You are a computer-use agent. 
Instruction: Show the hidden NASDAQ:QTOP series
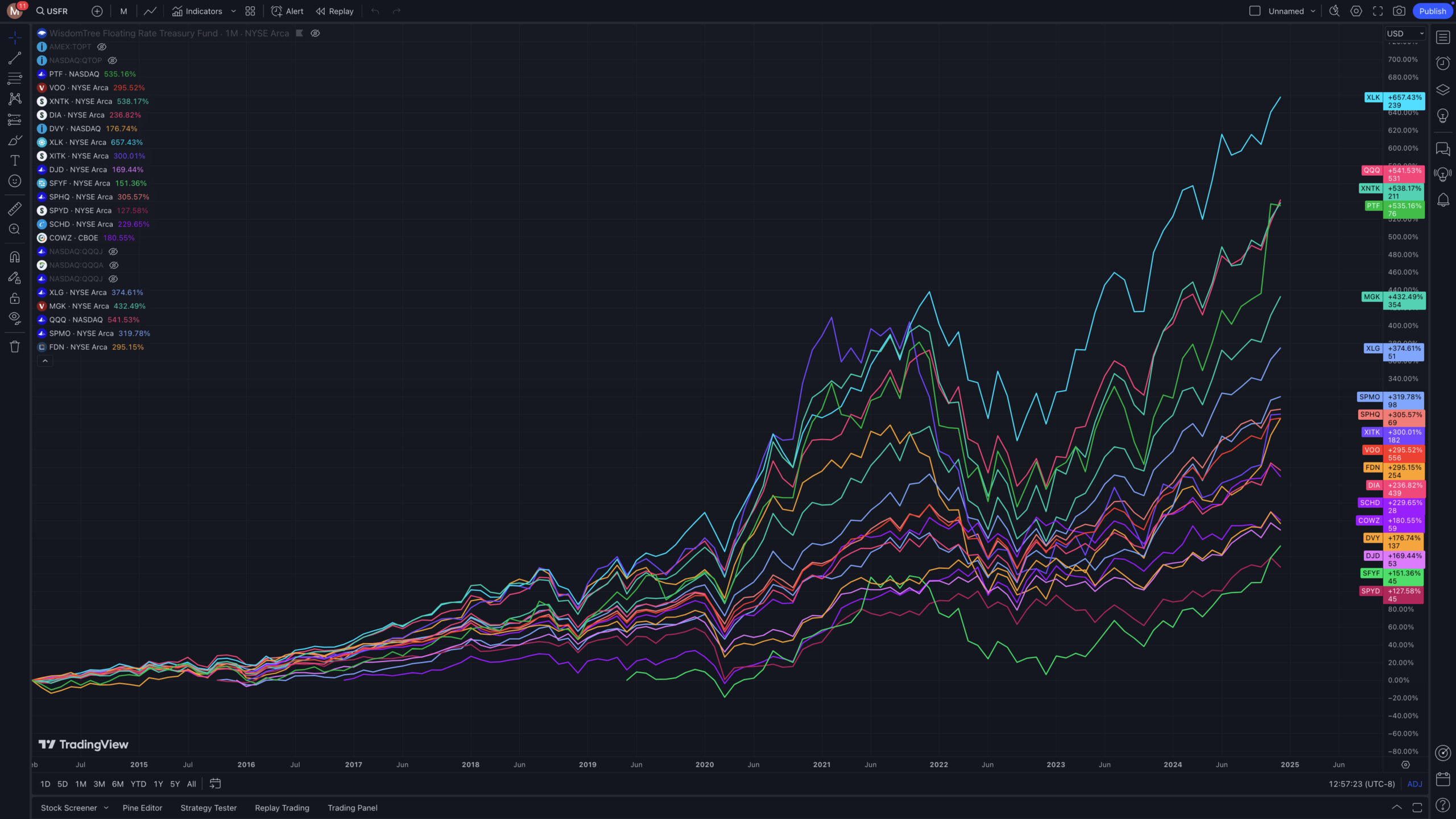coord(113,60)
